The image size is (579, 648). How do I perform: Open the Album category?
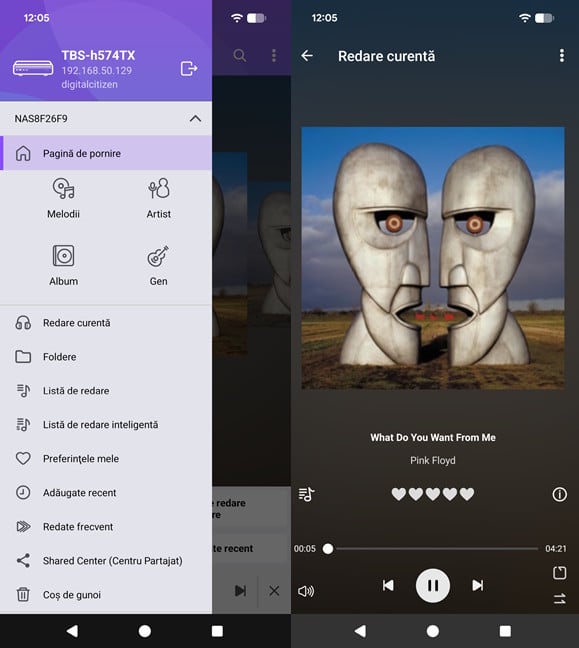click(x=63, y=265)
